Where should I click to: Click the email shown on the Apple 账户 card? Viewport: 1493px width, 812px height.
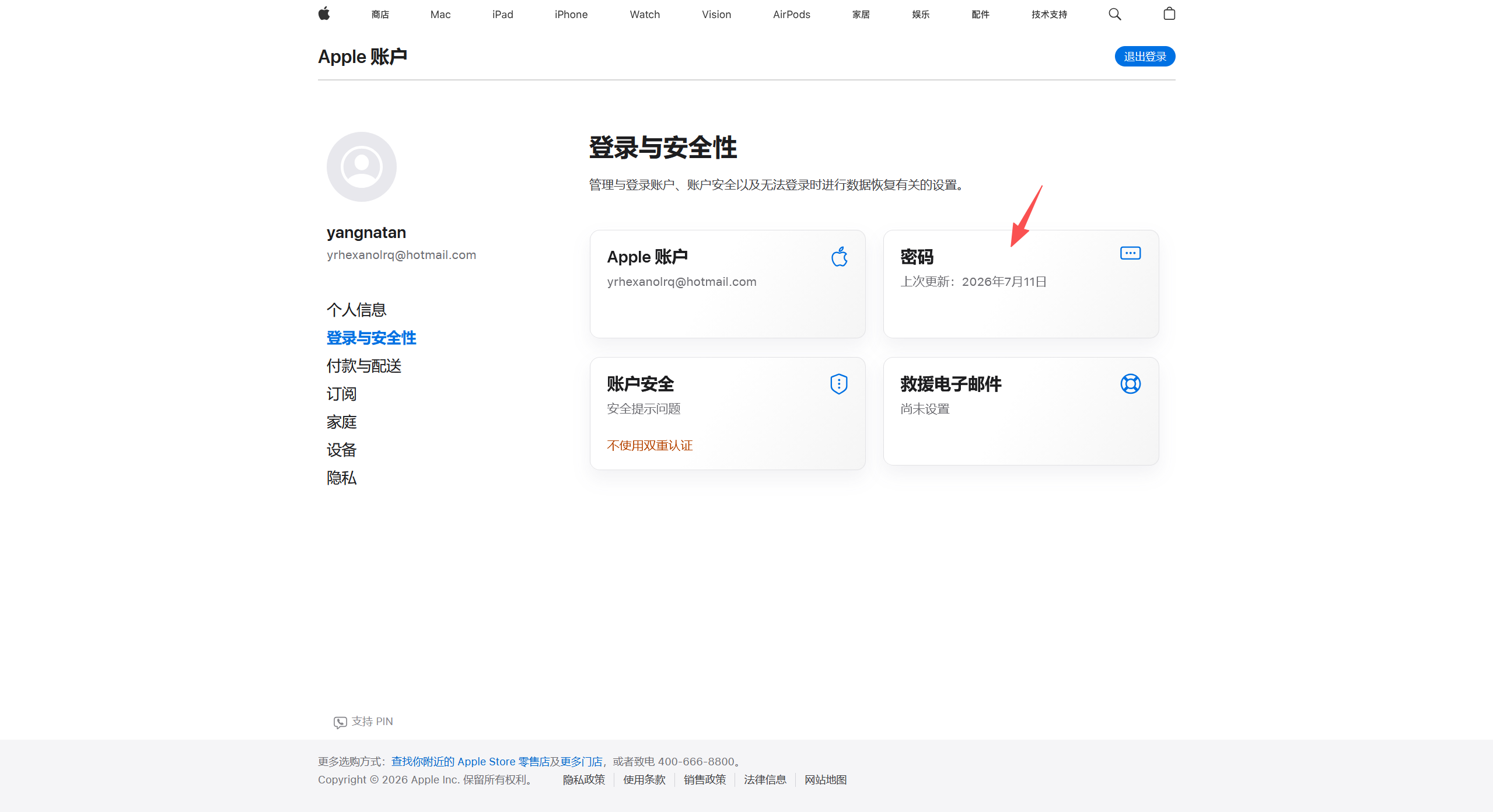pyautogui.click(x=681, y=282)
